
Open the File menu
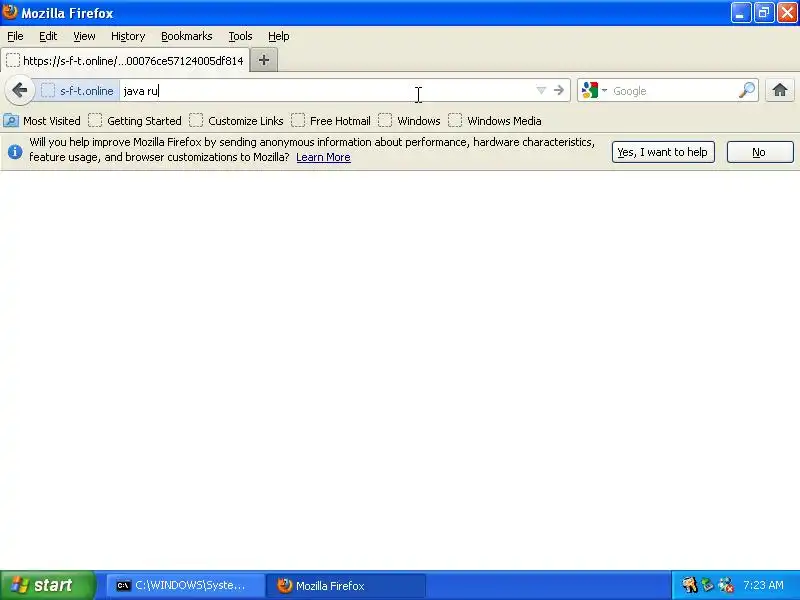tap(15, 36)
